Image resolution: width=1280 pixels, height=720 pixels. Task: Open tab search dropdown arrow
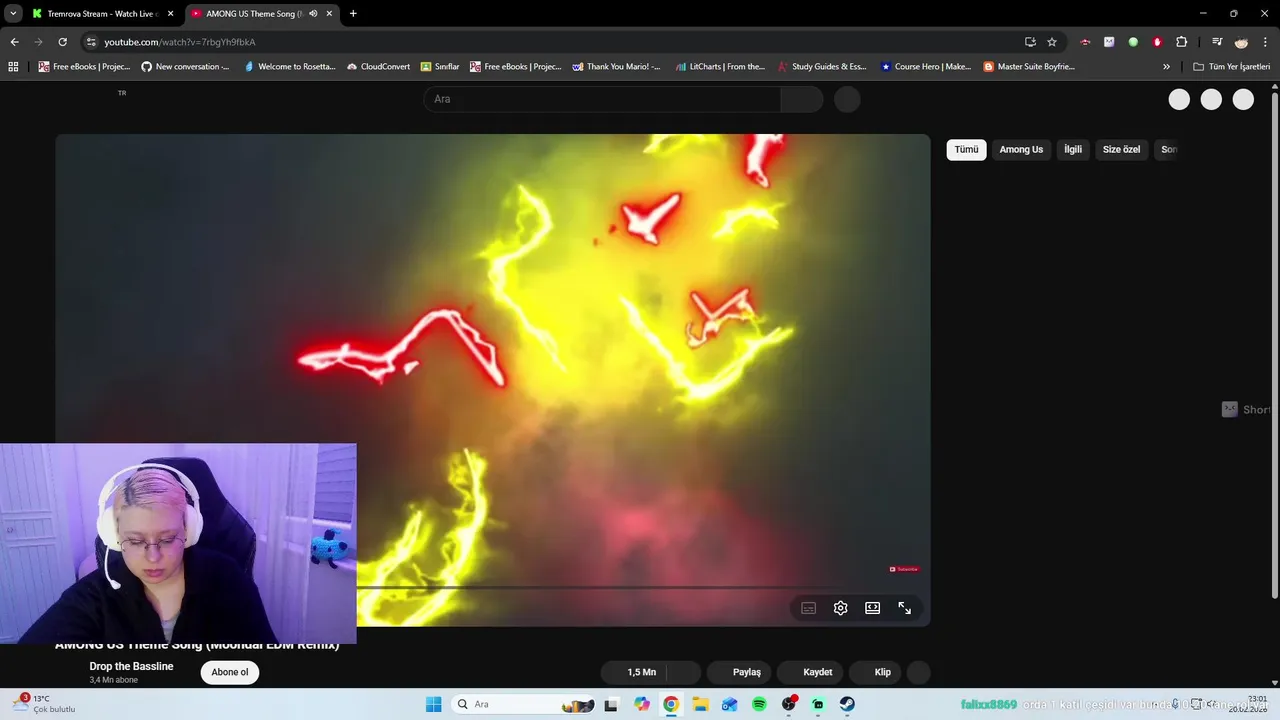pos(13,14)
